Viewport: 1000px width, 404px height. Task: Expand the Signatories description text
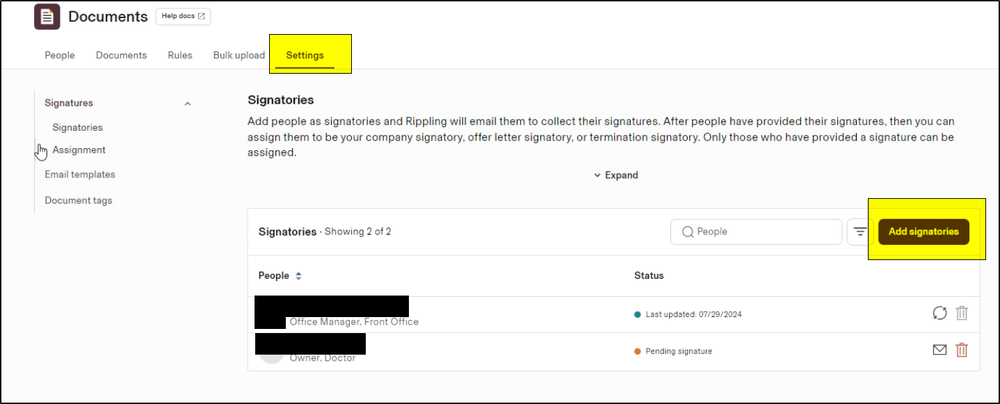click(x=615, y=175)
